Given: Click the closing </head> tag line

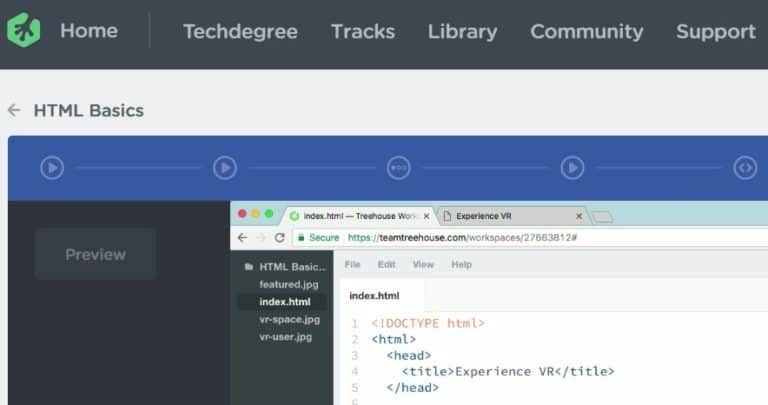Looking at the screenshot, I should point(412,388).
